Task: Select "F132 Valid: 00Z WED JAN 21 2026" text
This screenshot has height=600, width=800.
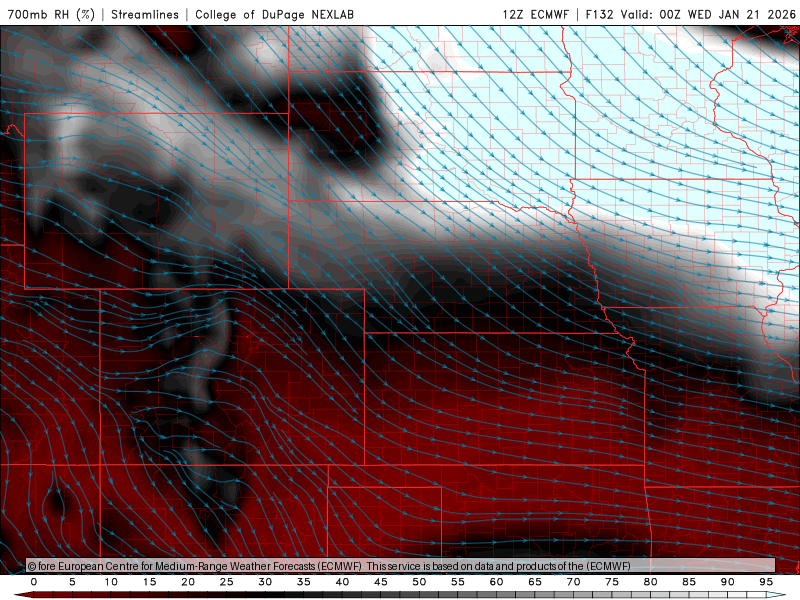Action: (691, 14)
